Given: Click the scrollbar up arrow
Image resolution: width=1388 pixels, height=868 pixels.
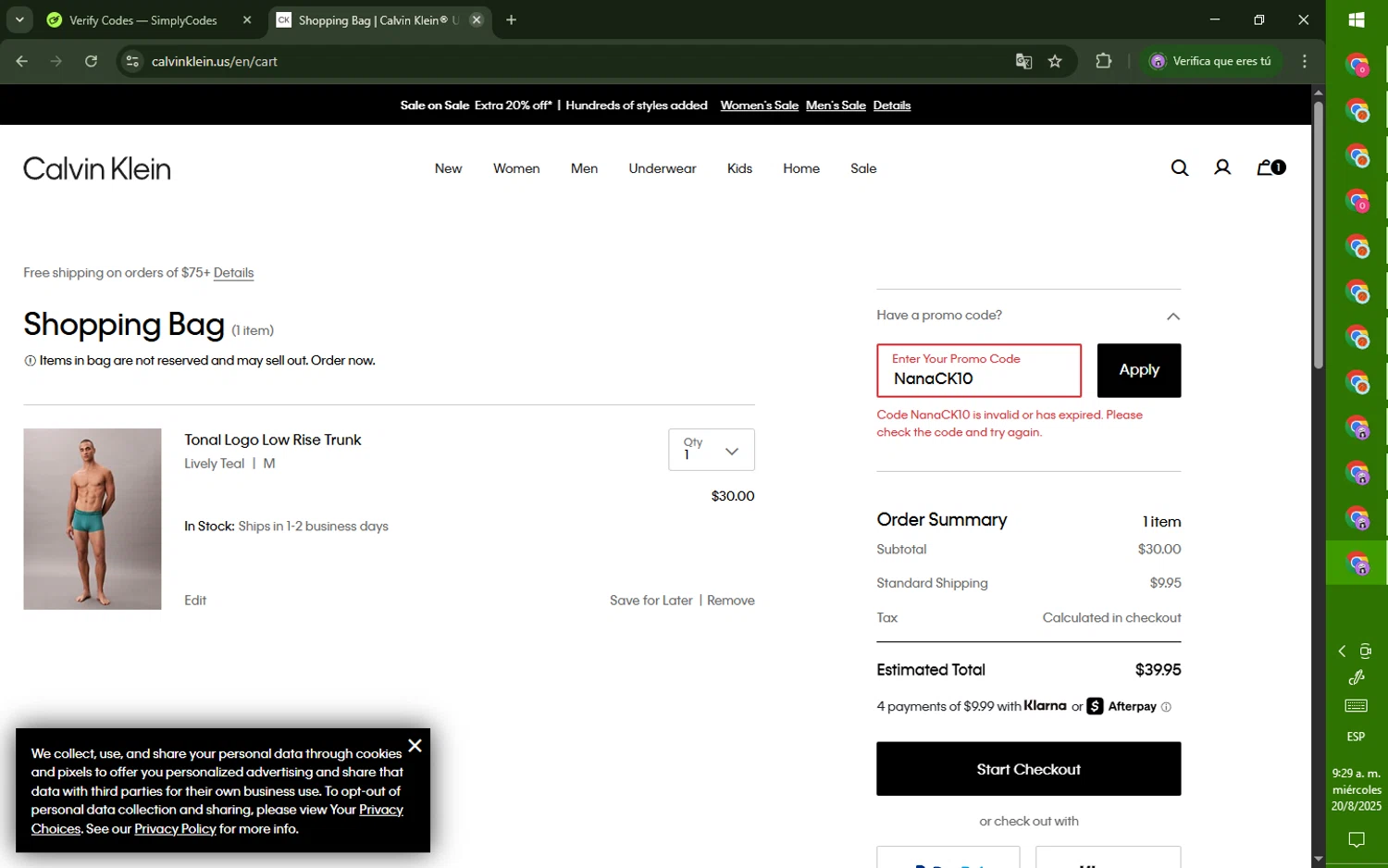Looking at the screenshot, I should [x=1319, y=93].
